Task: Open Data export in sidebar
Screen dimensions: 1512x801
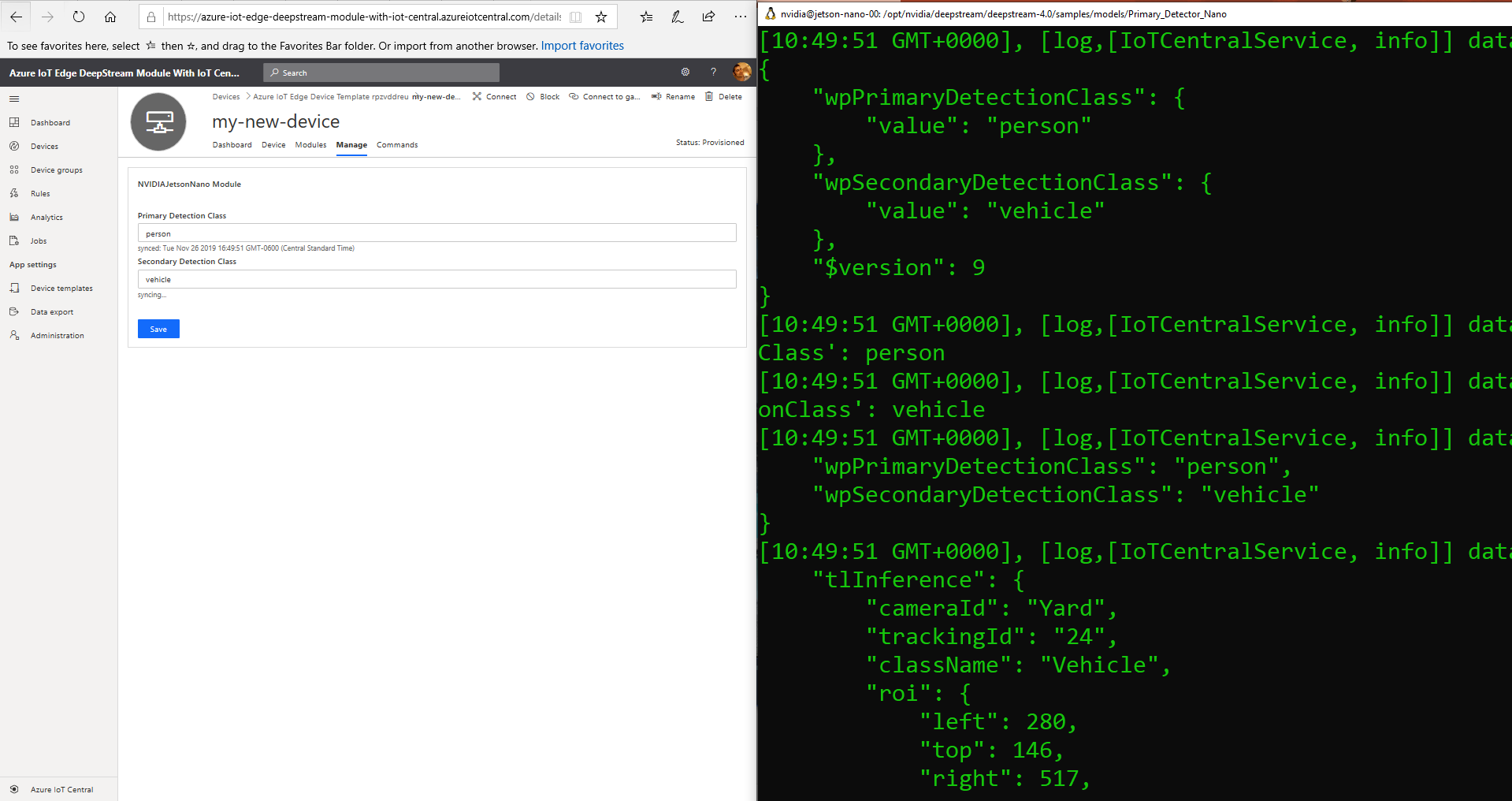Action: click(x=52, y=312)
